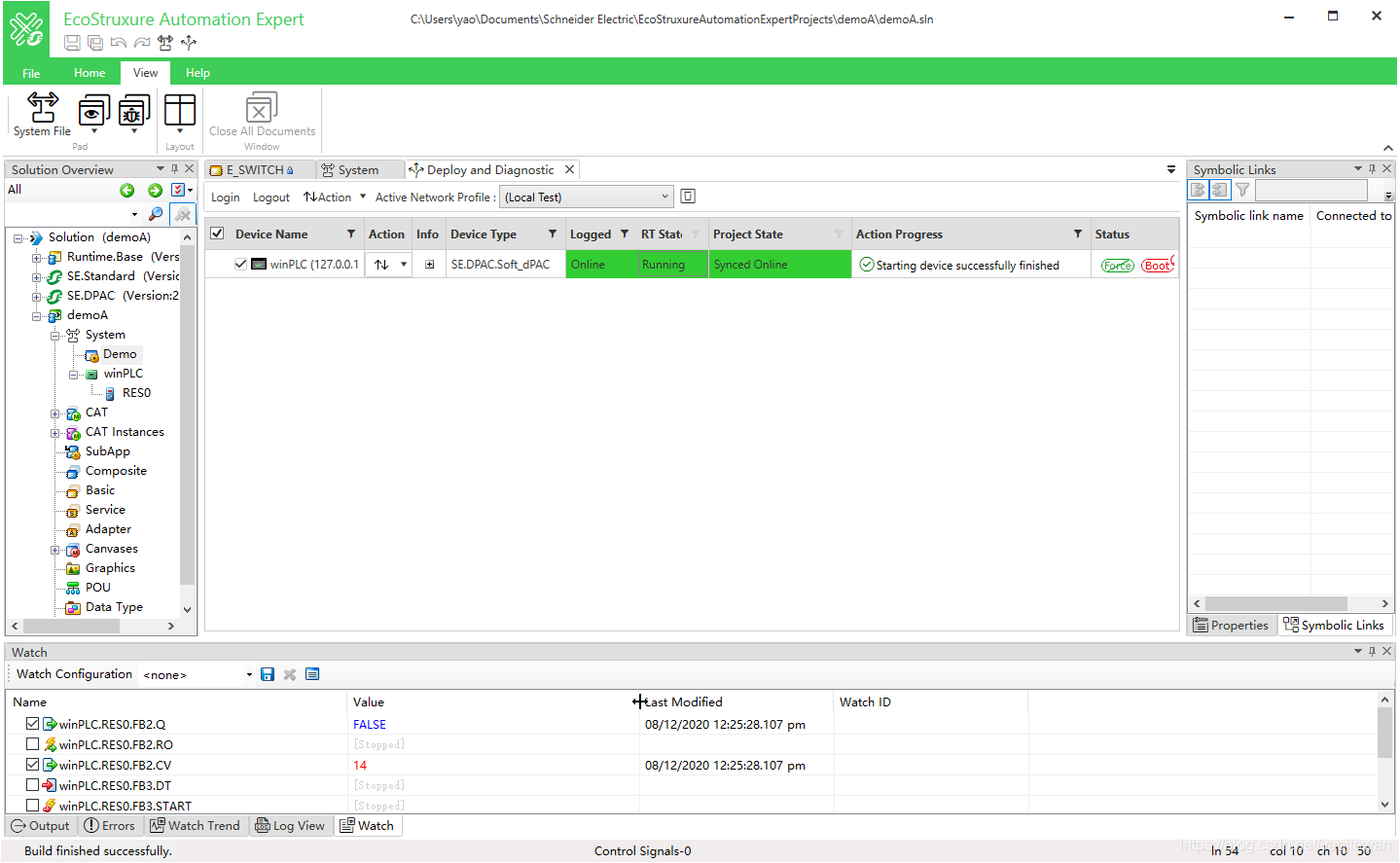Click the Action toolbar button

pyautogui.click(x=328, y=198)
